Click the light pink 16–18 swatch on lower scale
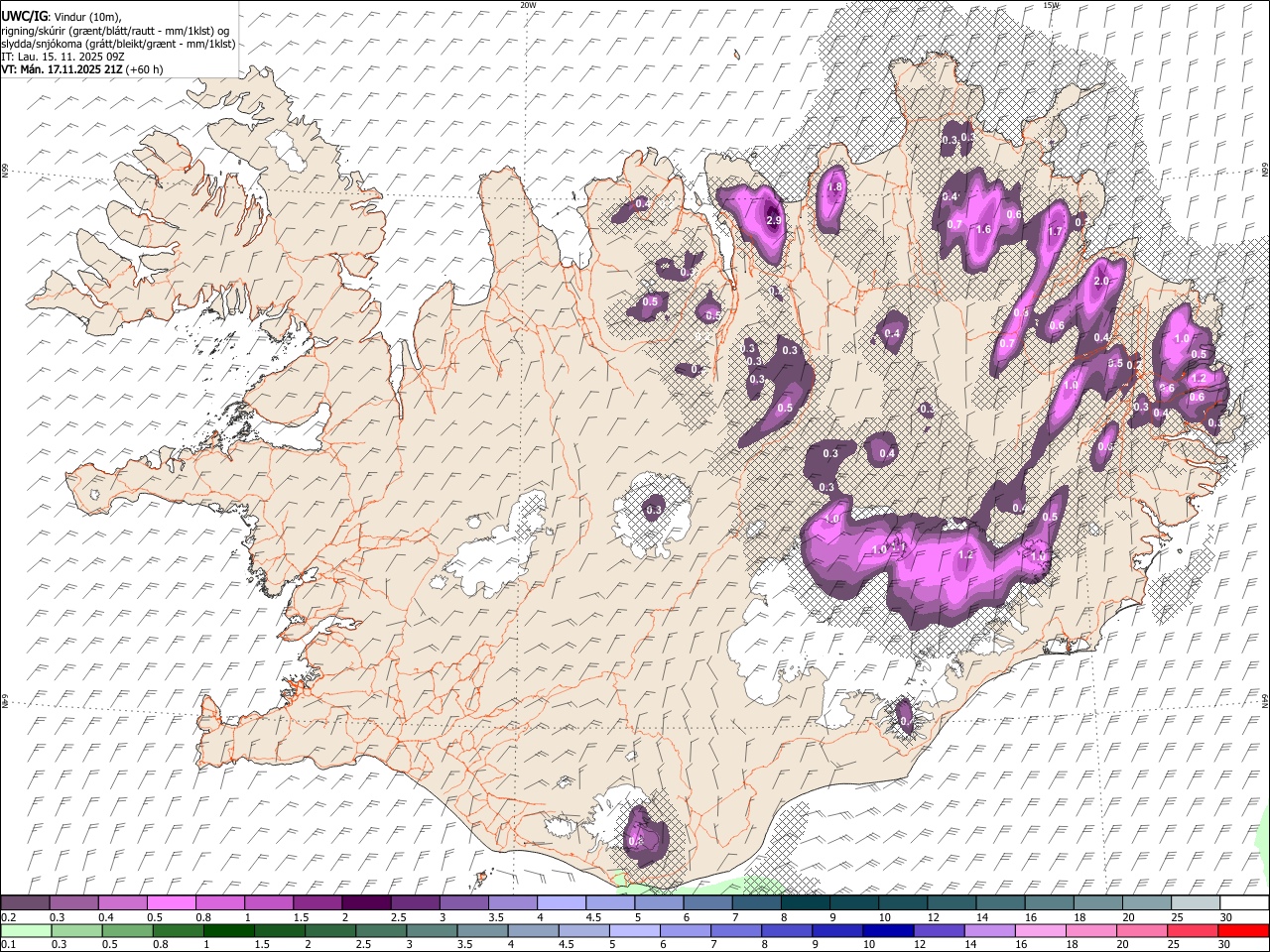 pos(1041,930)
